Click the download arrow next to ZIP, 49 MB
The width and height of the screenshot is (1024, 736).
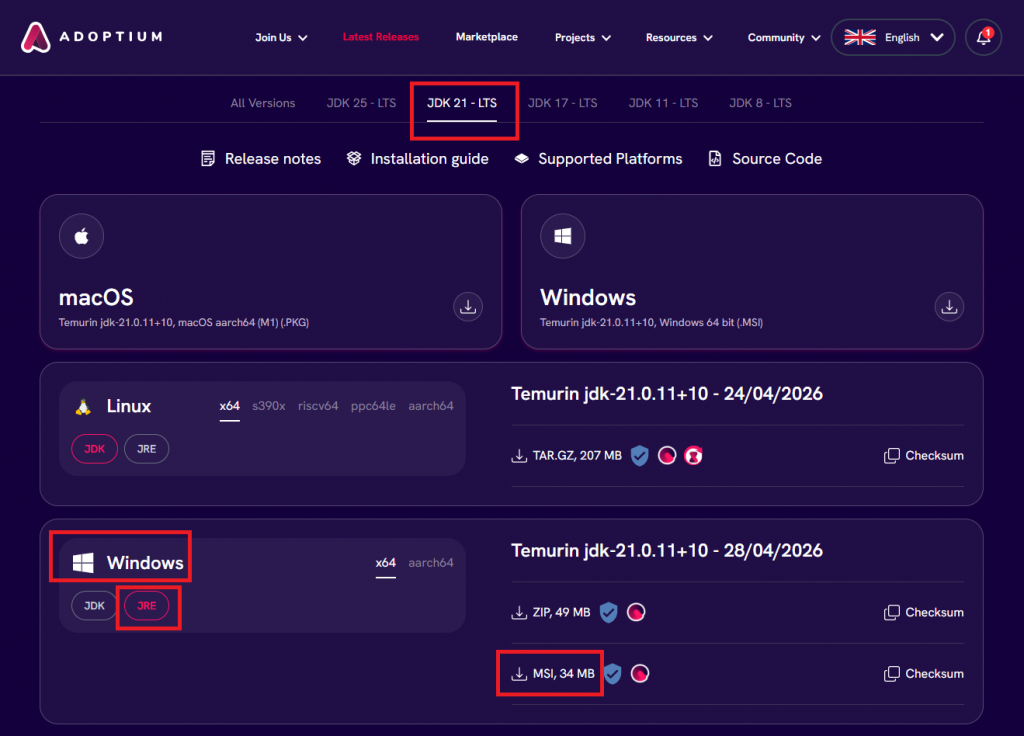point(519,613)
